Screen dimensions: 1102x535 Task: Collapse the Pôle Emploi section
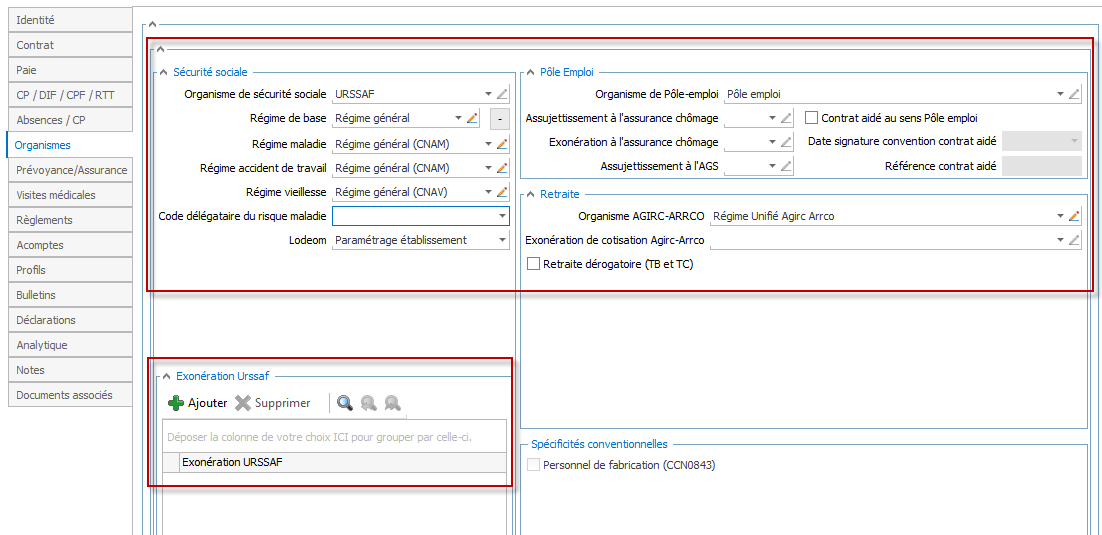pos(530,71)
